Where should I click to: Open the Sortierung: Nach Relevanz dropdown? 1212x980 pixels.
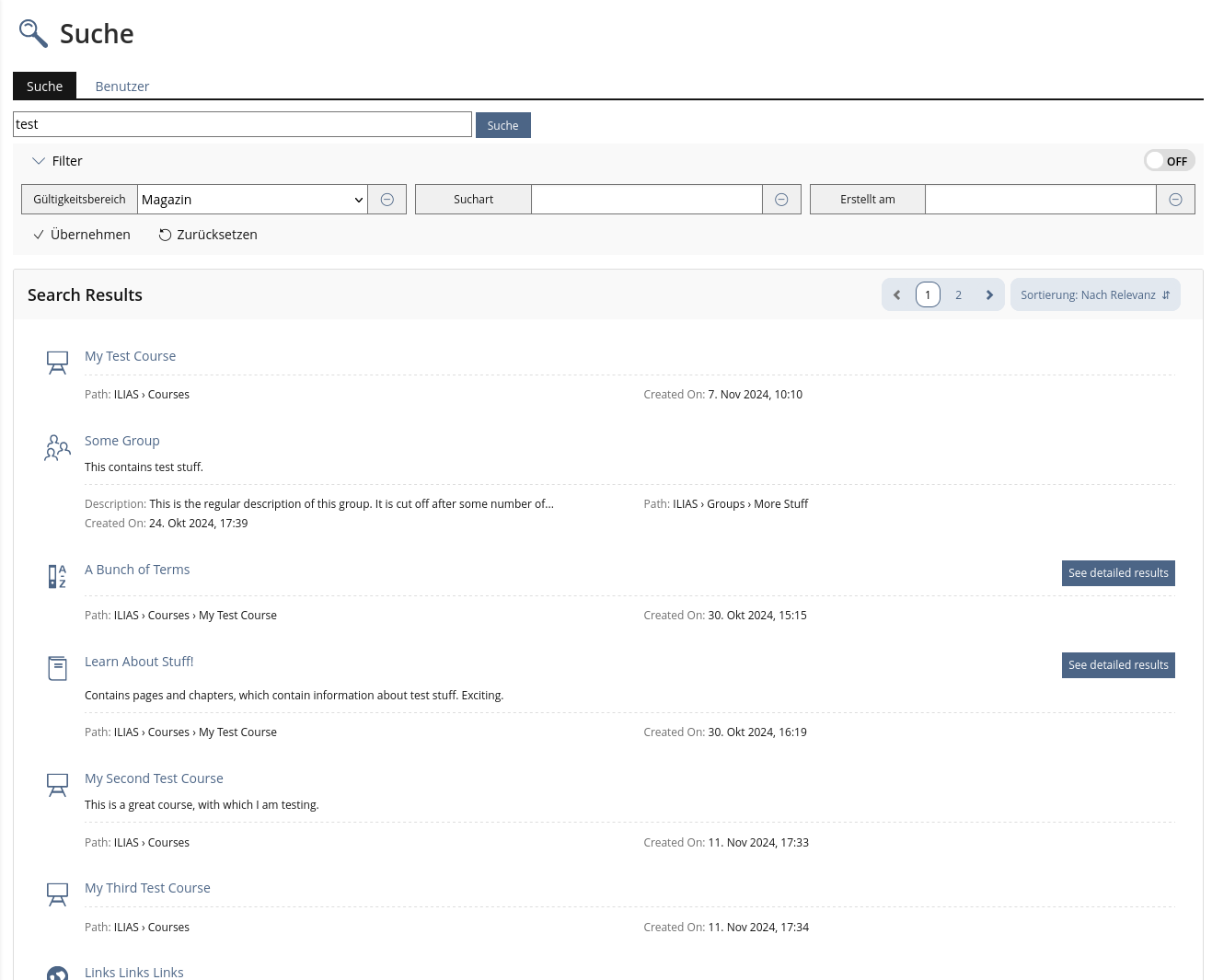click(1094, 295)
